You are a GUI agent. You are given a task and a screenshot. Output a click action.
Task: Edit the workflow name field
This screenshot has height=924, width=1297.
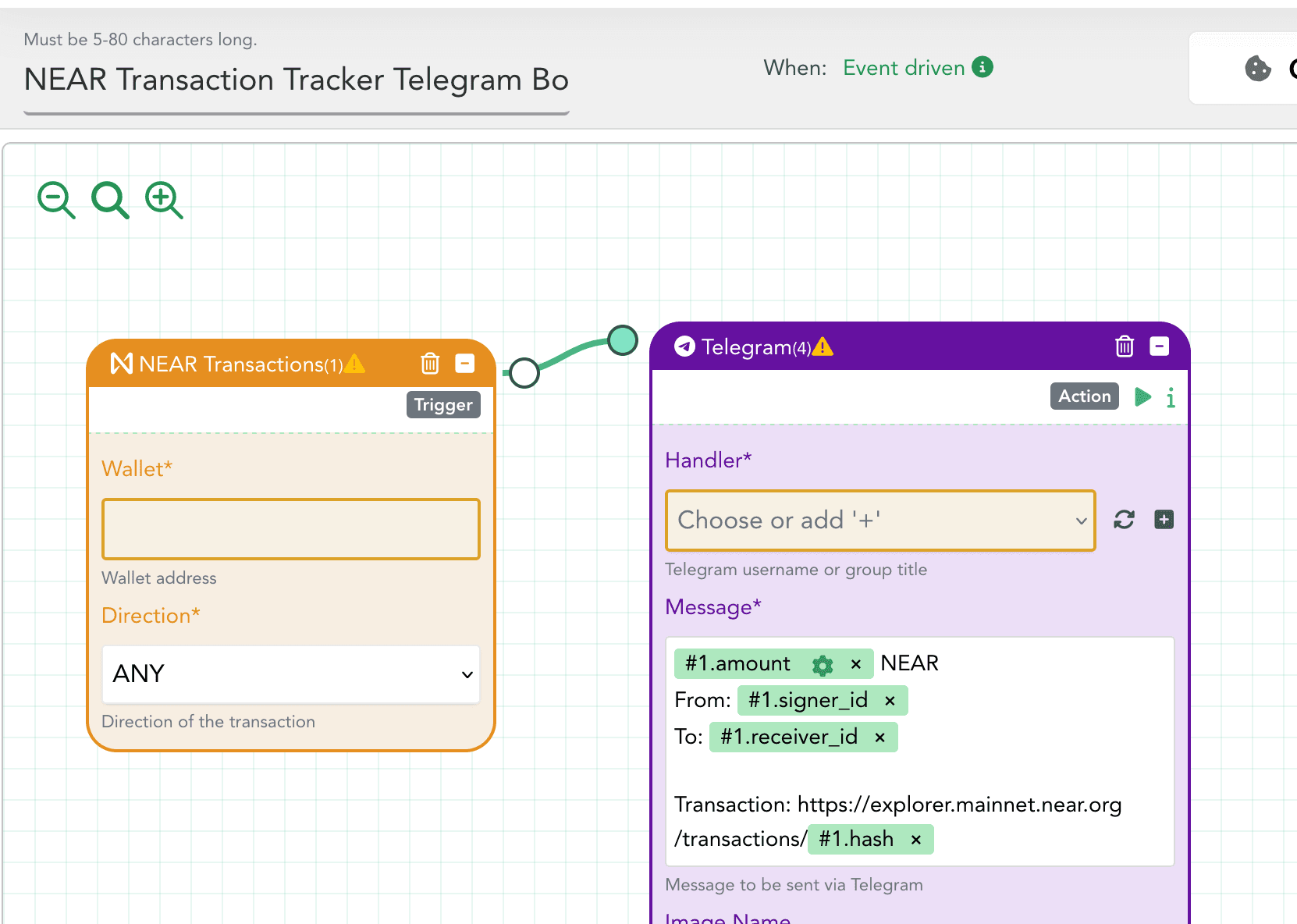click(x=297, y=80)
